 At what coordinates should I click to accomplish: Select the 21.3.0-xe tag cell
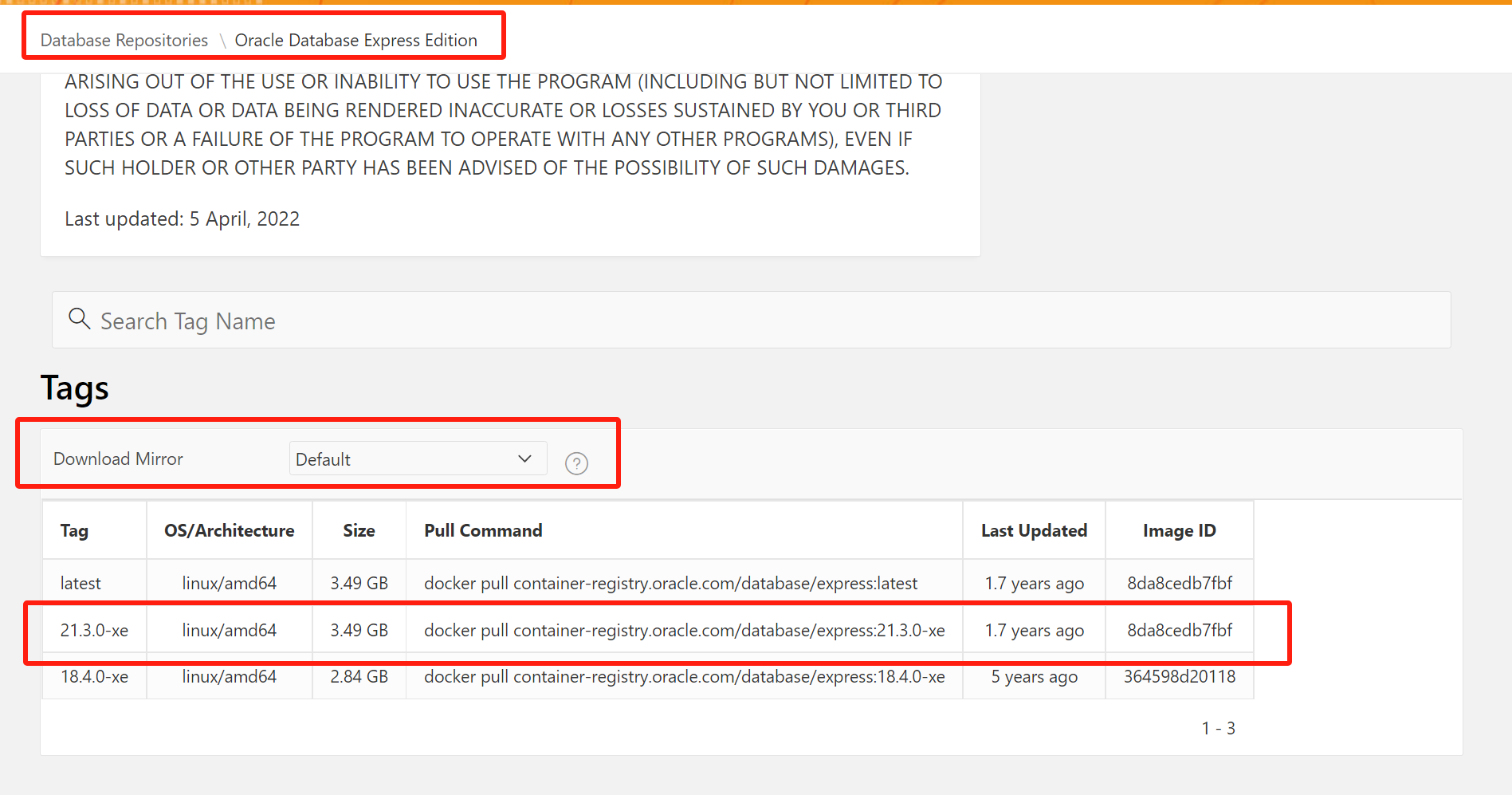pyautogui.click(x=94, y=631)
